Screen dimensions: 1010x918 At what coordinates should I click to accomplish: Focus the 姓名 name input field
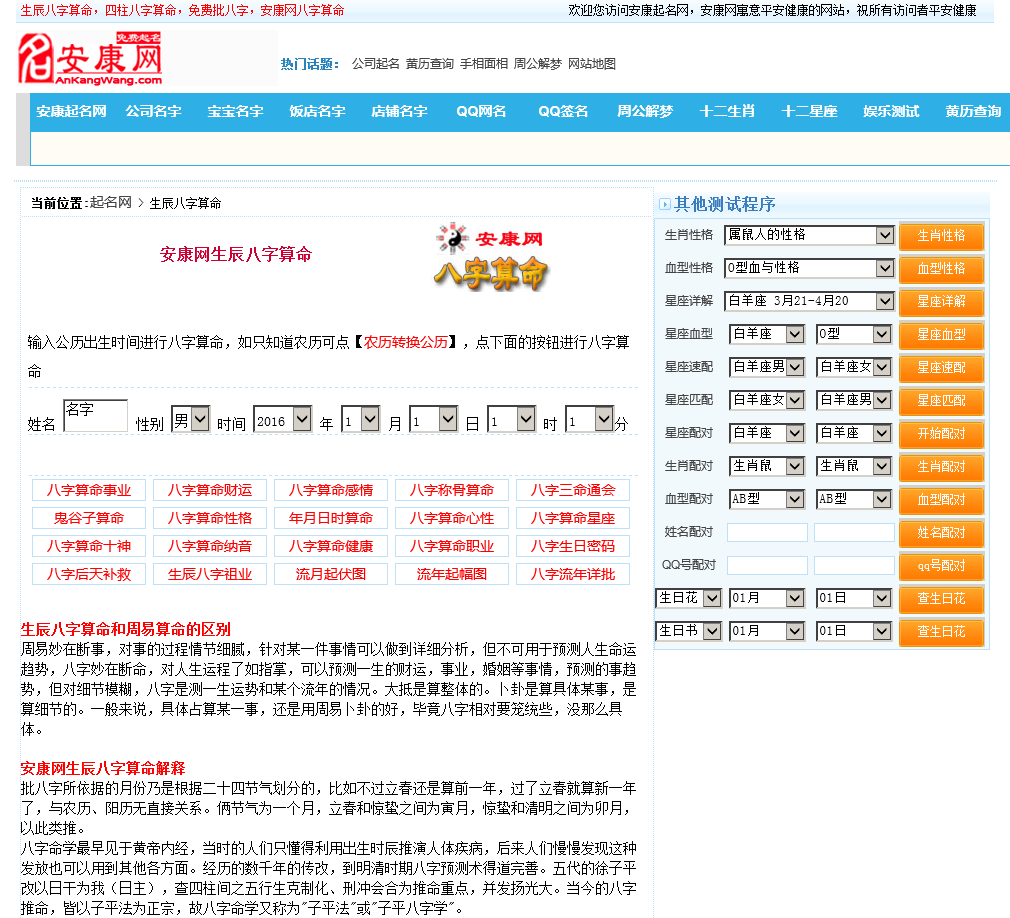95,415
